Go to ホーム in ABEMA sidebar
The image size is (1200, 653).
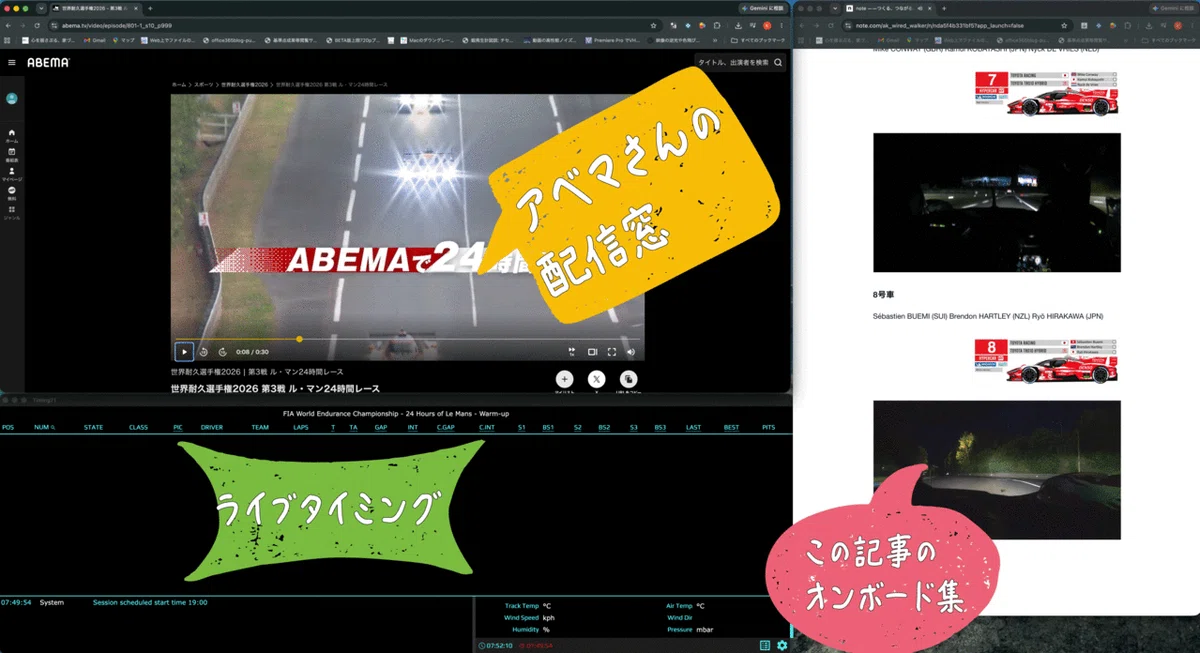tap(12, 135)
